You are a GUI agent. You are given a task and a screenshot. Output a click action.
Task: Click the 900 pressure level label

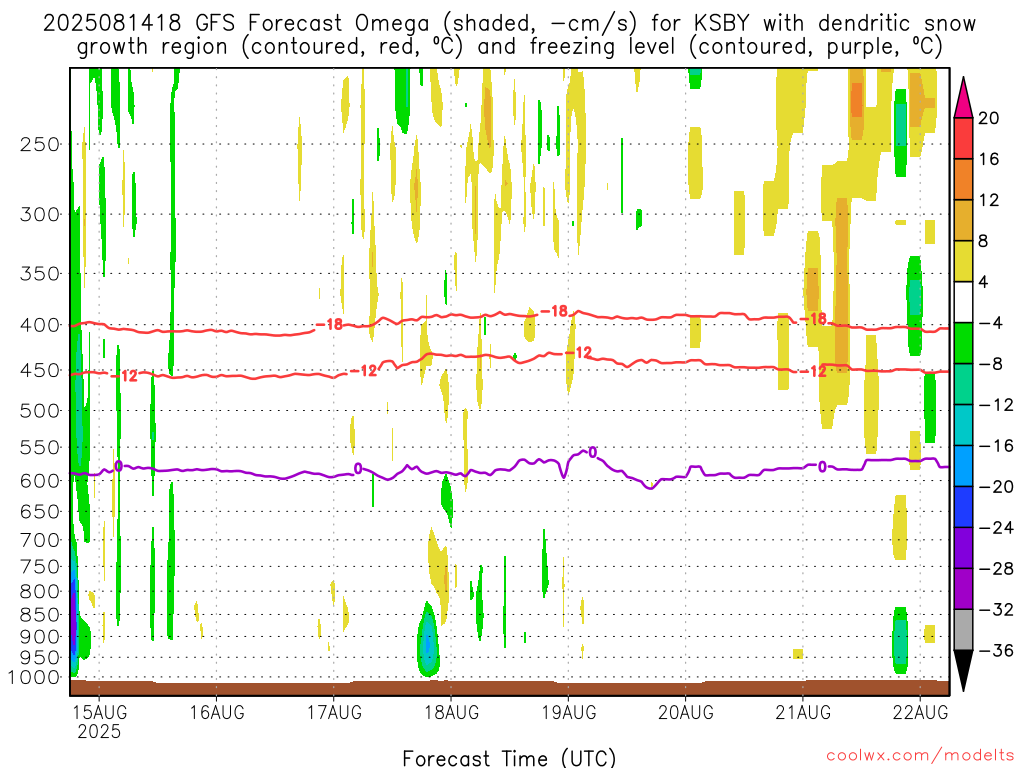pos(40,636)
